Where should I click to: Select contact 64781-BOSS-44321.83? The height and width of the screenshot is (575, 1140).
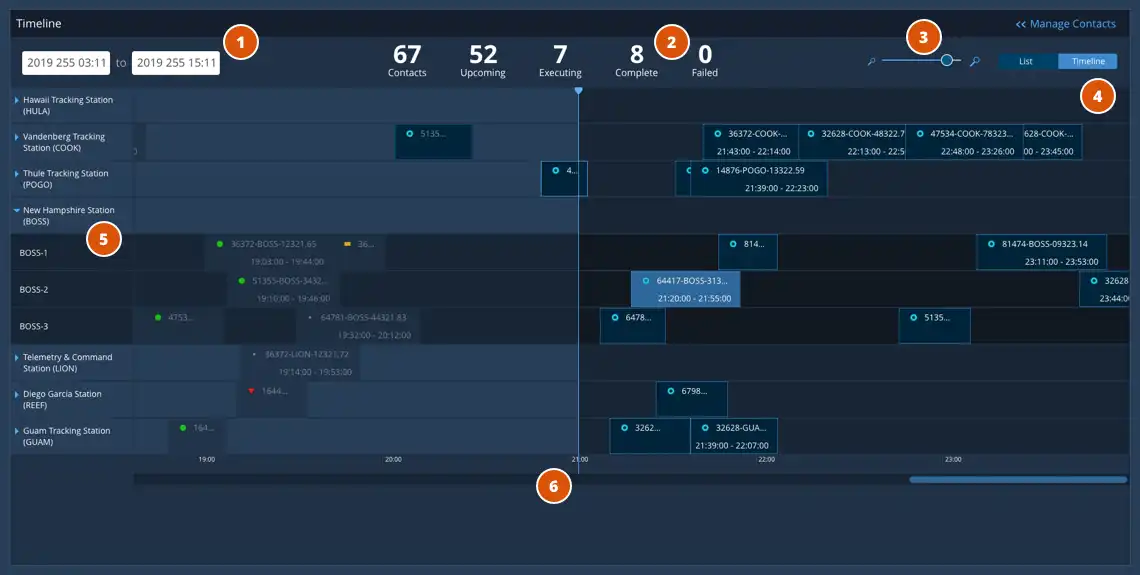click(358, 326)
